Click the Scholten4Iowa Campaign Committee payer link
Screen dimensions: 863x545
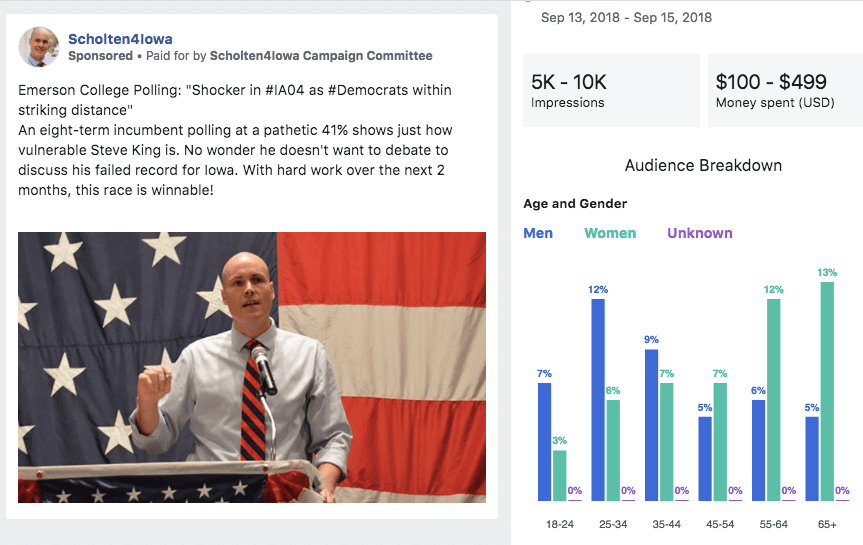pyautogui.click(x=321, y=56)
